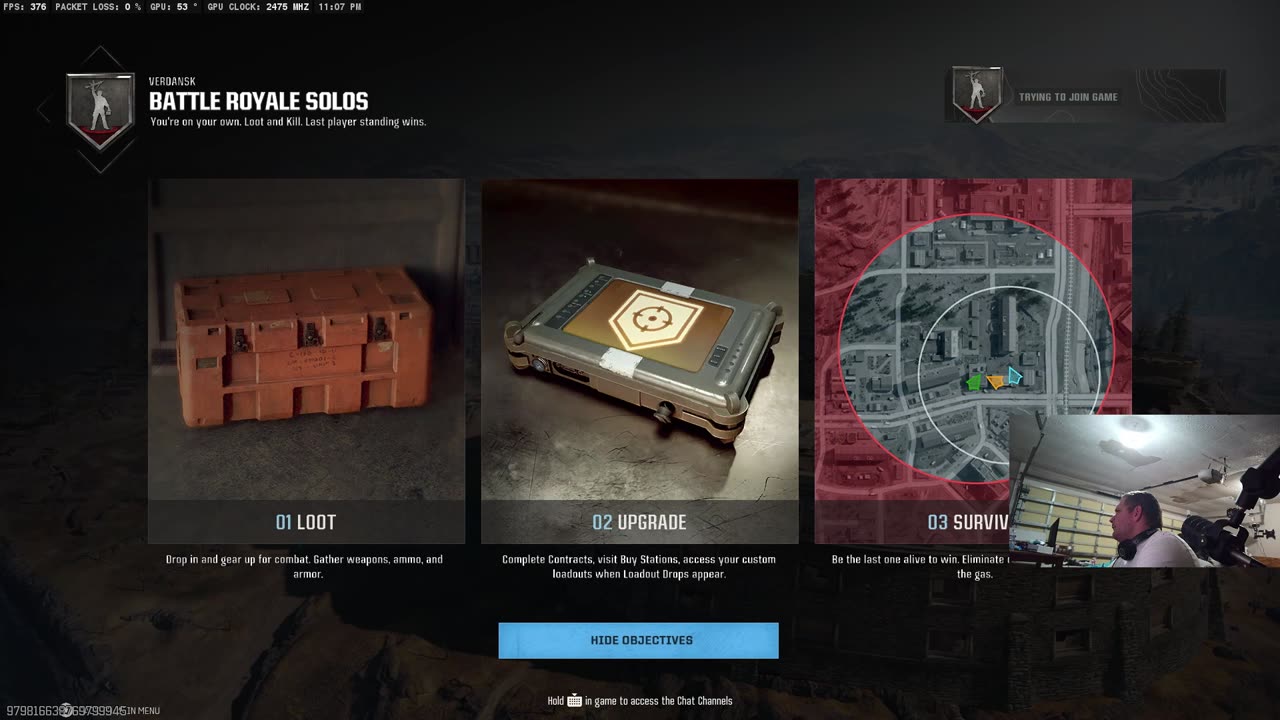Click the Battle Royale Solos title text

pos(259,101)
